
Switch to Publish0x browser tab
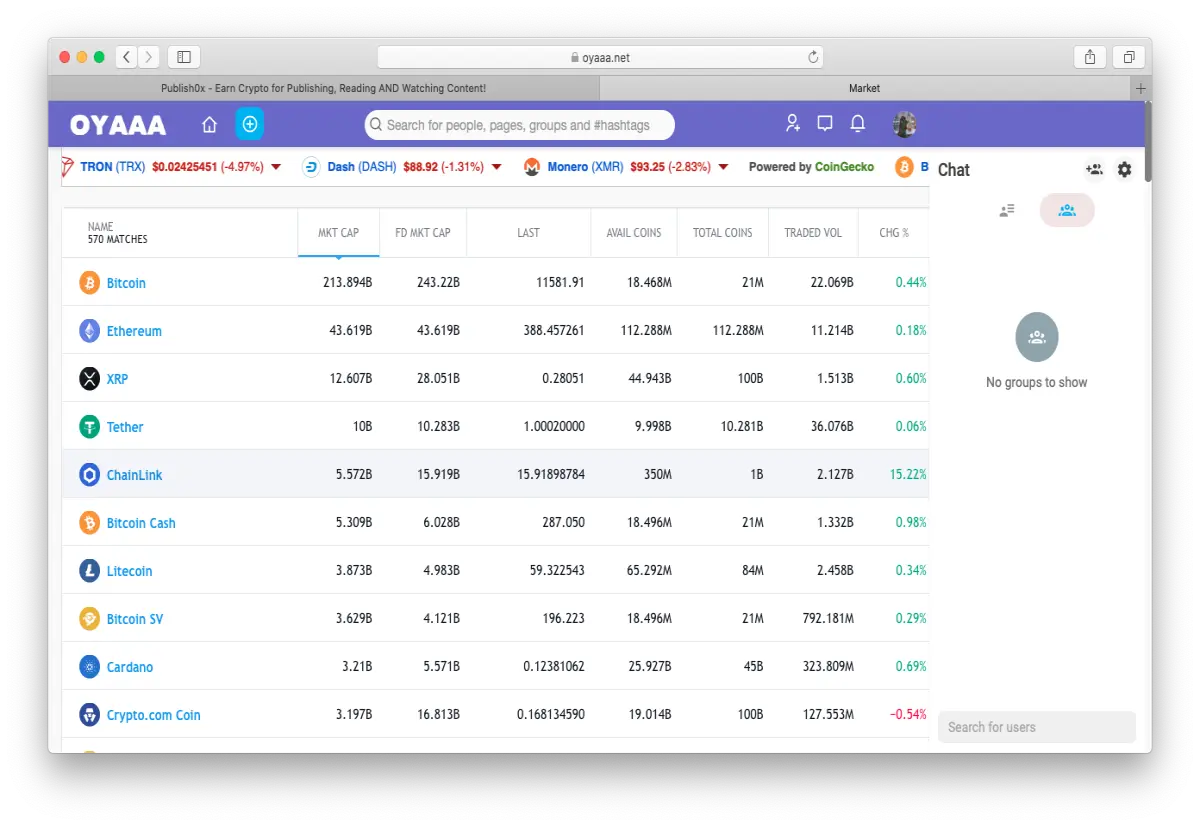tap(323, 88)
